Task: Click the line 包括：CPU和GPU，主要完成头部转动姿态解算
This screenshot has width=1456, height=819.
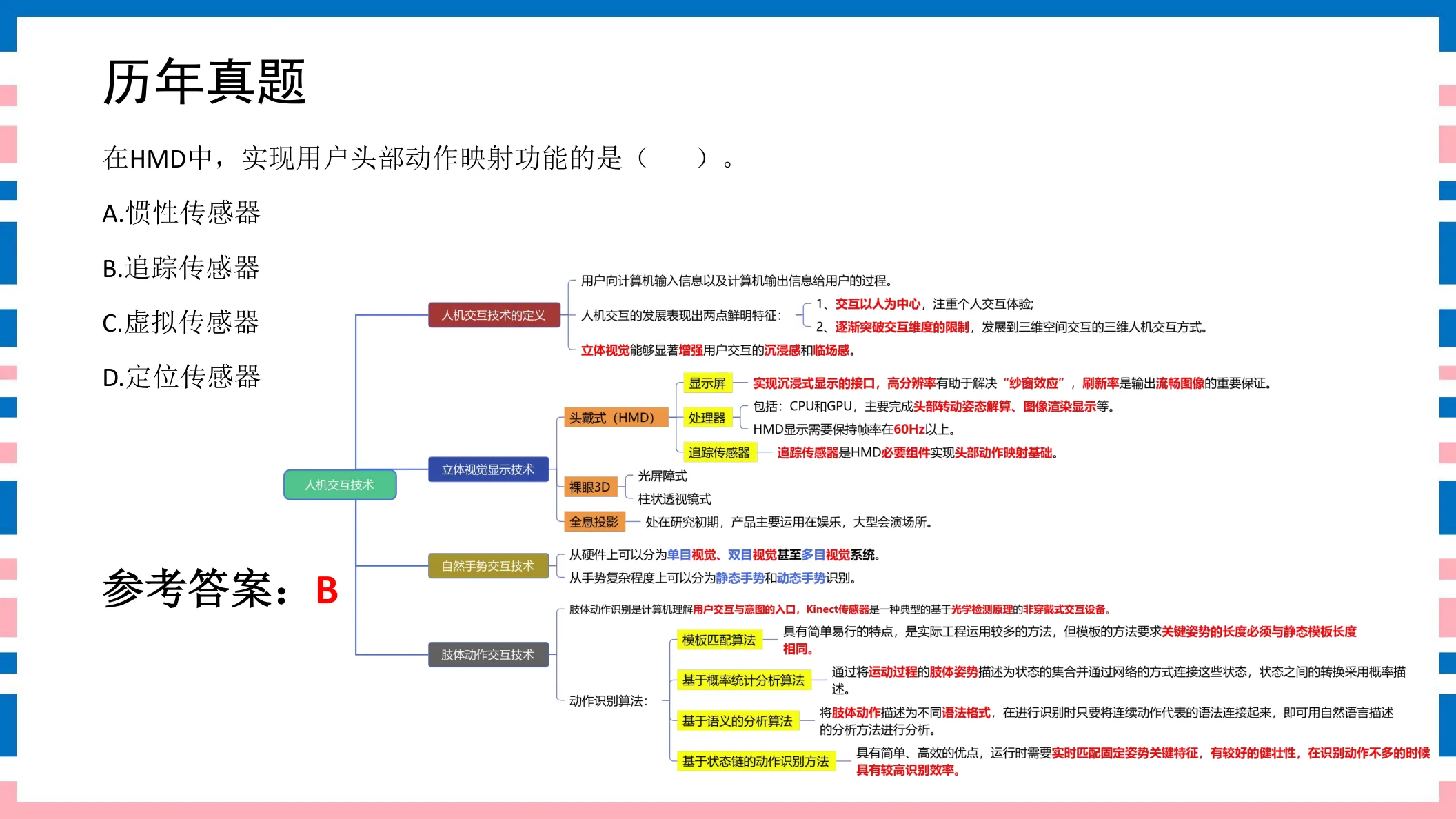Action: pos(934,406)
